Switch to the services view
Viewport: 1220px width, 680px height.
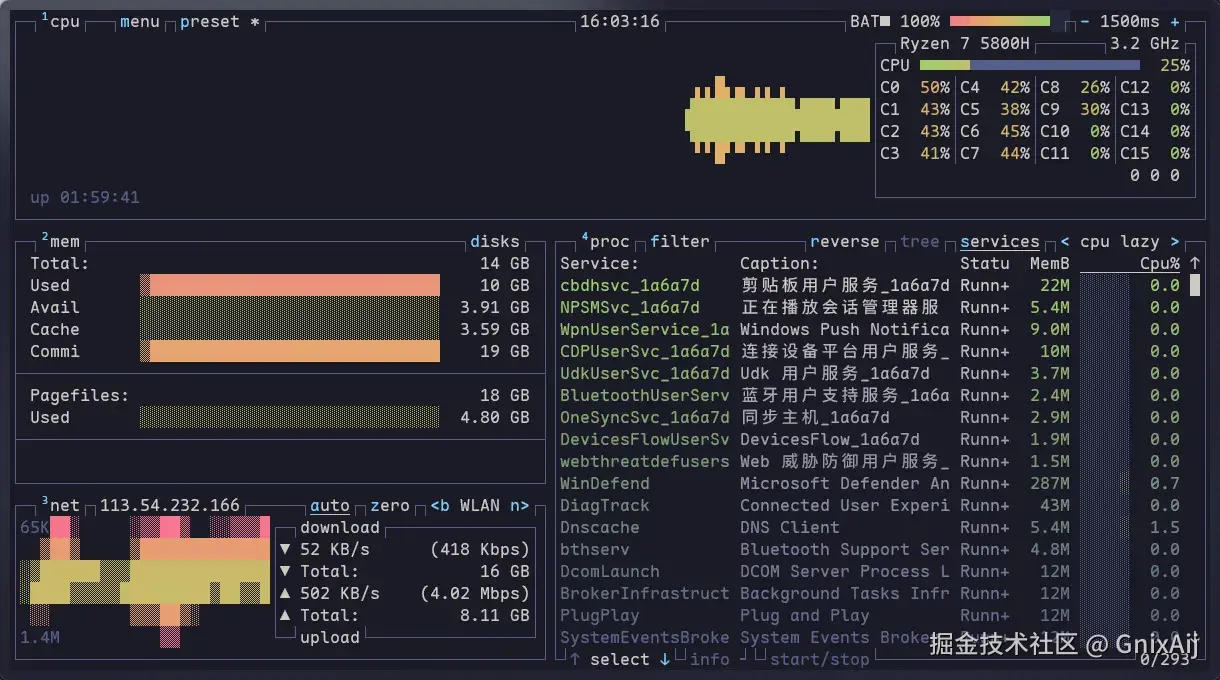(1000, 241)
